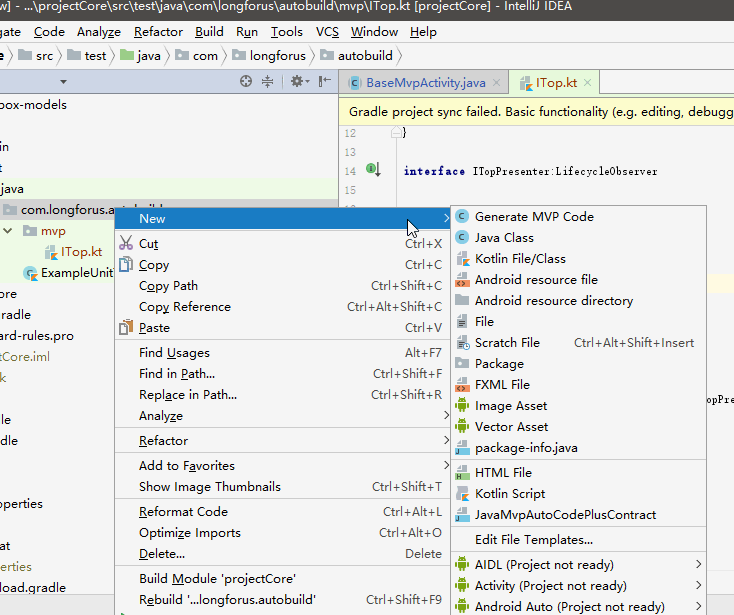Open the project view dropdown arrow

63,82
